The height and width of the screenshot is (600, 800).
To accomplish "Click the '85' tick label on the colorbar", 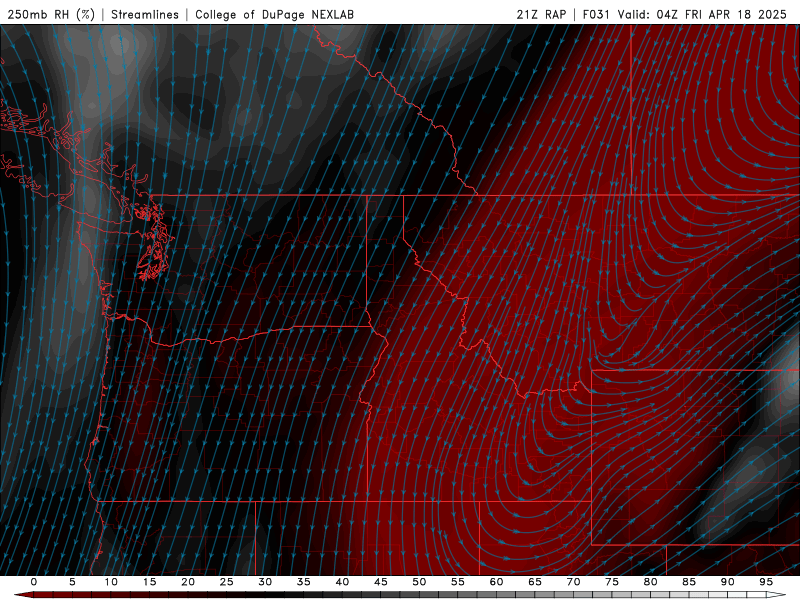I will (x=689, y=582).
